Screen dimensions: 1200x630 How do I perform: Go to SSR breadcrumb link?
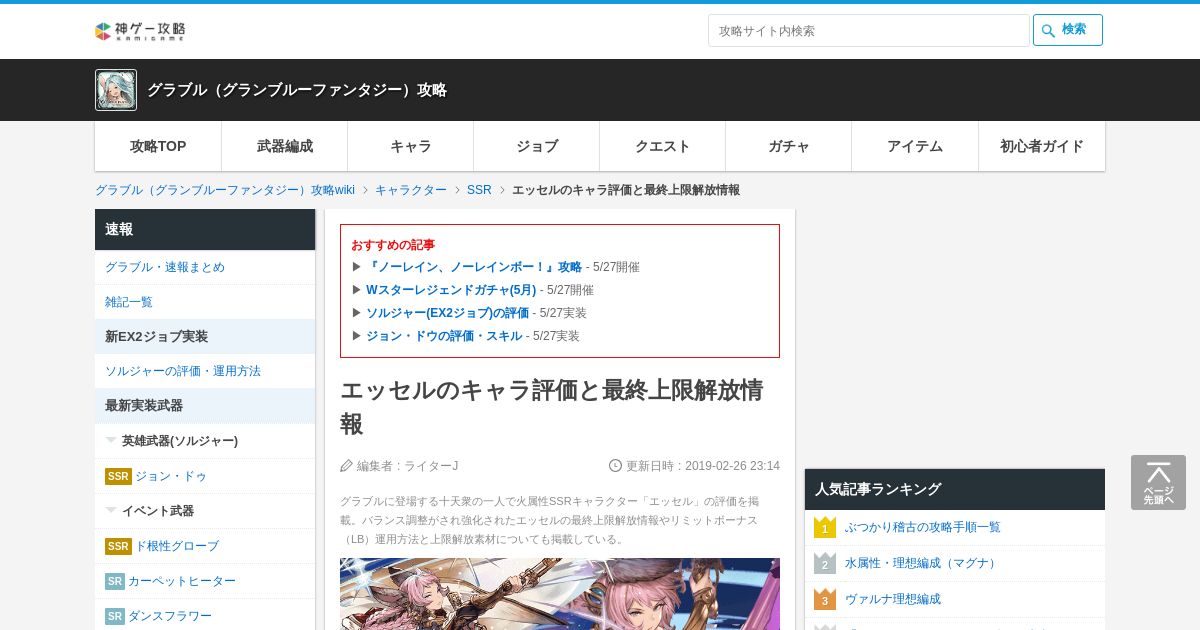479,190
